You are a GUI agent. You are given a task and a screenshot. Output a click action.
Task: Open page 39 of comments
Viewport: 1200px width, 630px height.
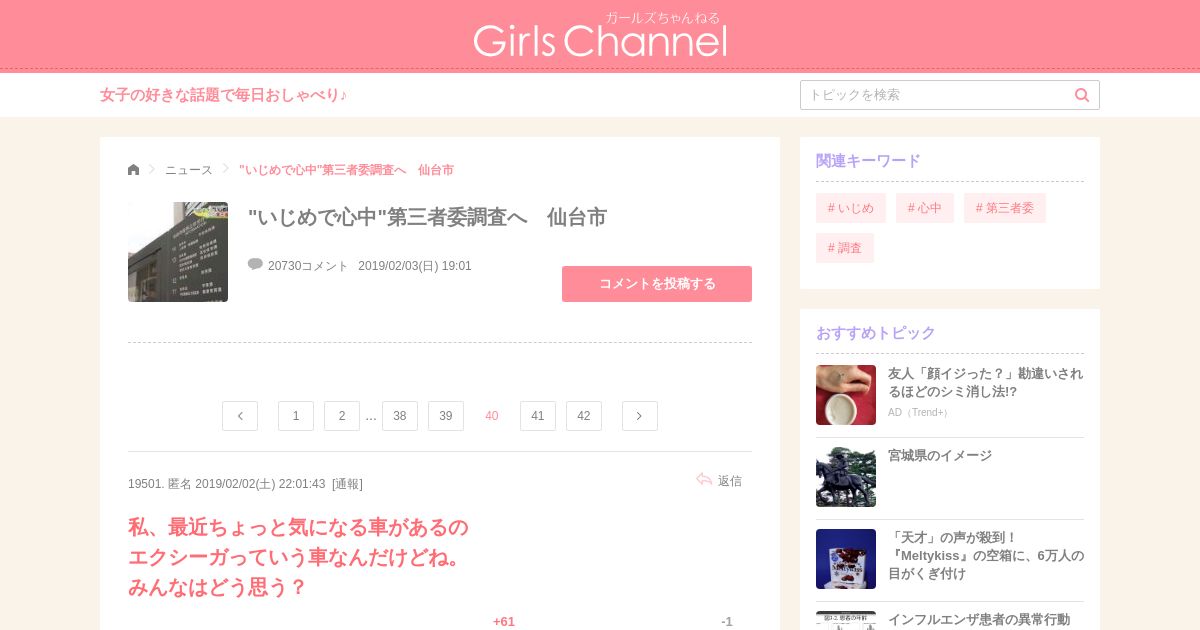click(x=446, y=416)
